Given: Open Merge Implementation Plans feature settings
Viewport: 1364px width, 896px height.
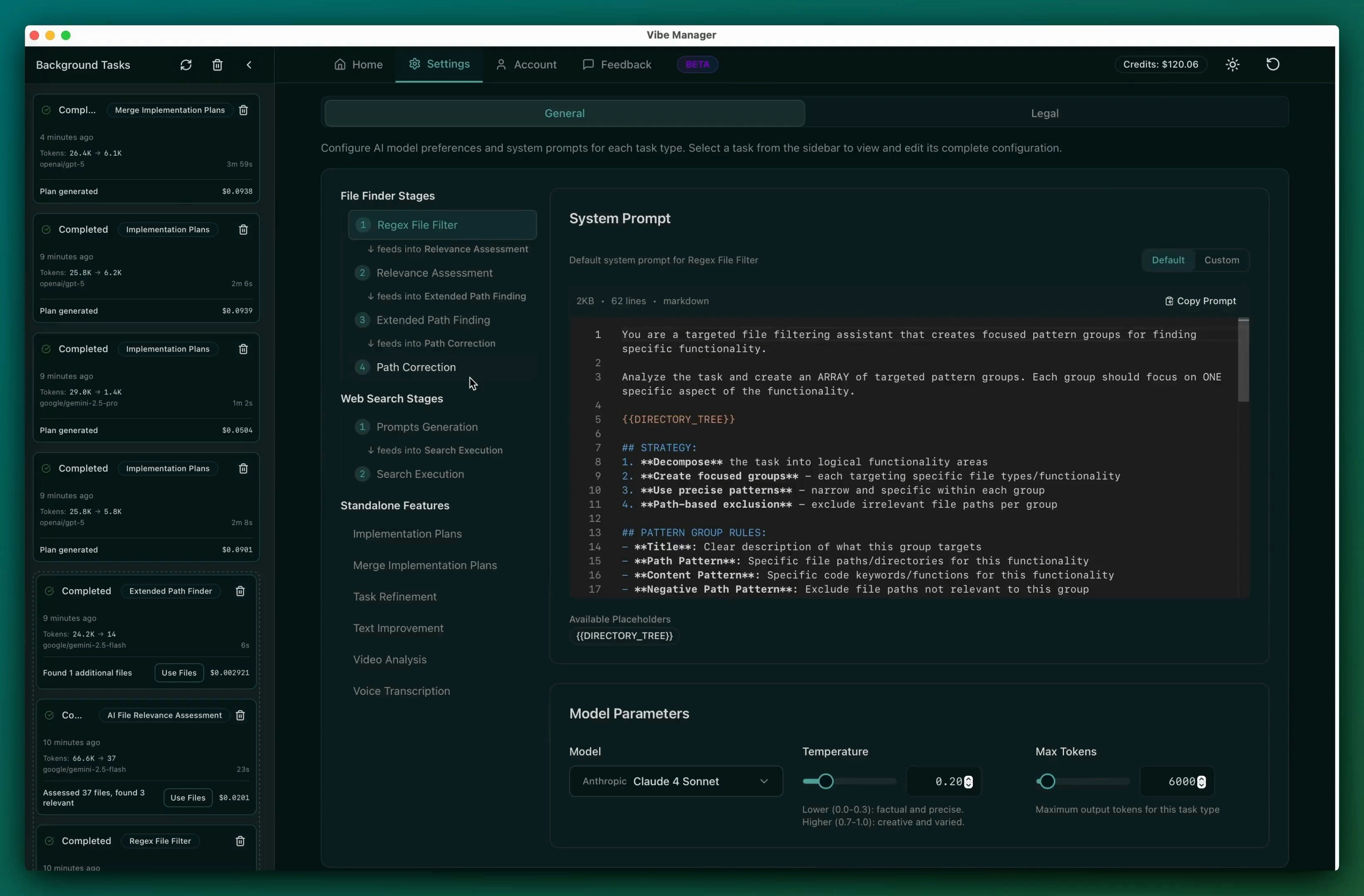Looking at the screenshot, I should coord(425,565).
